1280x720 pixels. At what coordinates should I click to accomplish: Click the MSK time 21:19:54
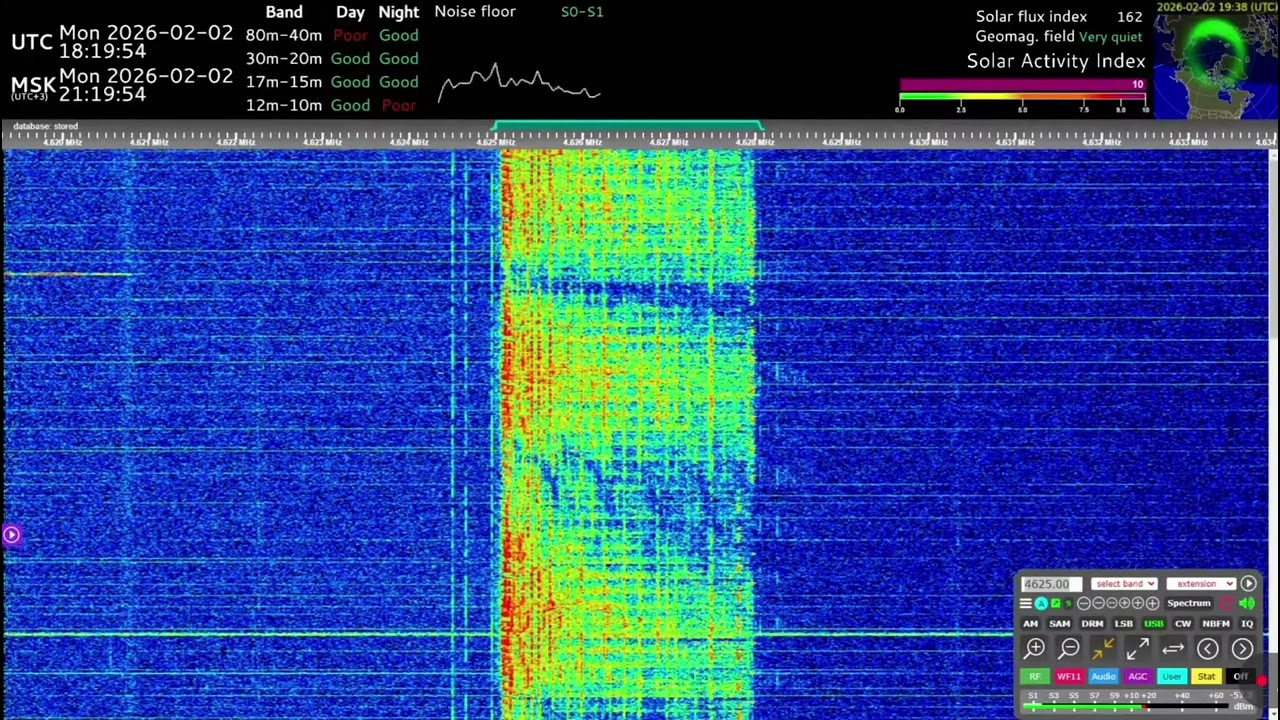point(102,94)
